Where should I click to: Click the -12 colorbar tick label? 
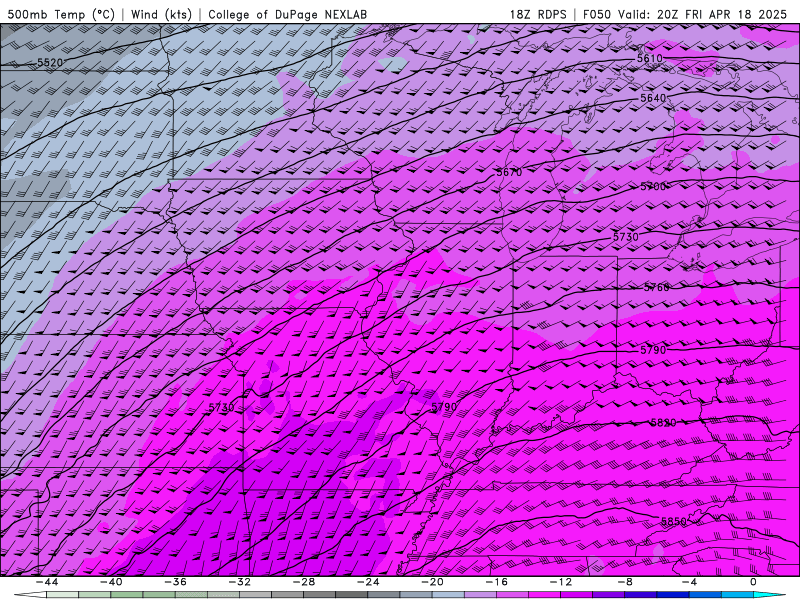point(561,582)
